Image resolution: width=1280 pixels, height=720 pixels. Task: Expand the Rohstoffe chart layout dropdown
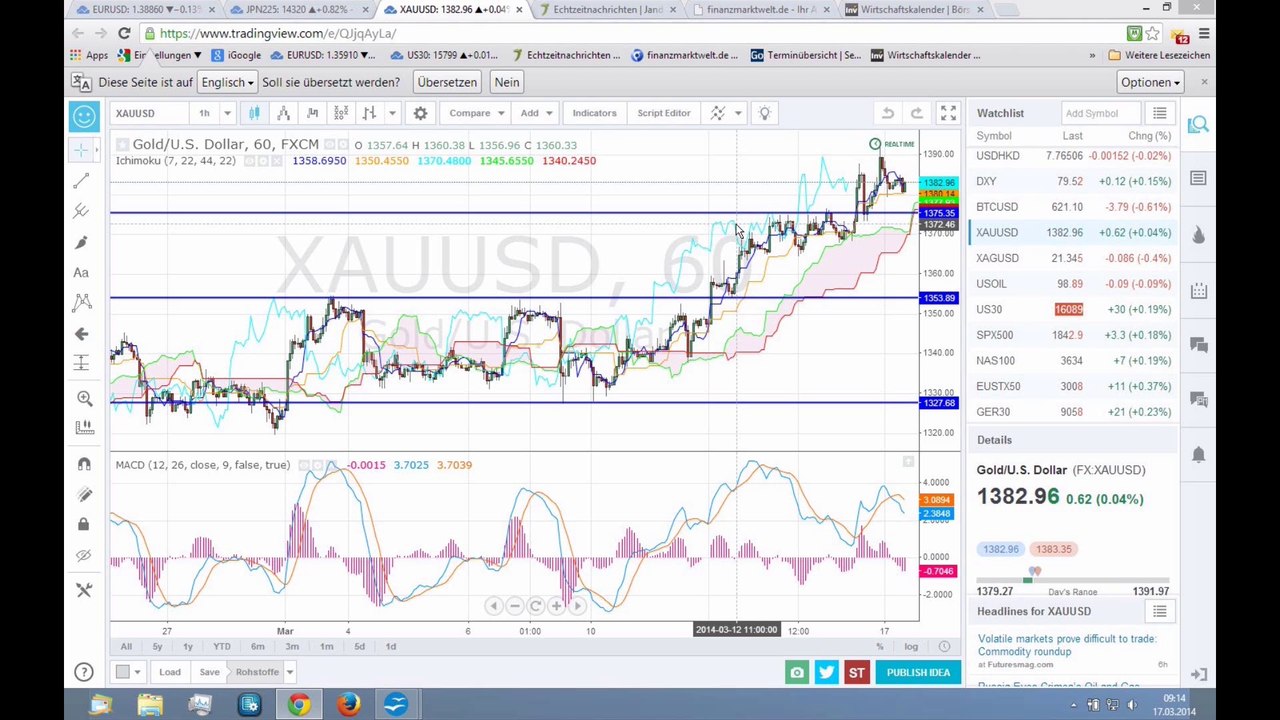pos(288,672)
